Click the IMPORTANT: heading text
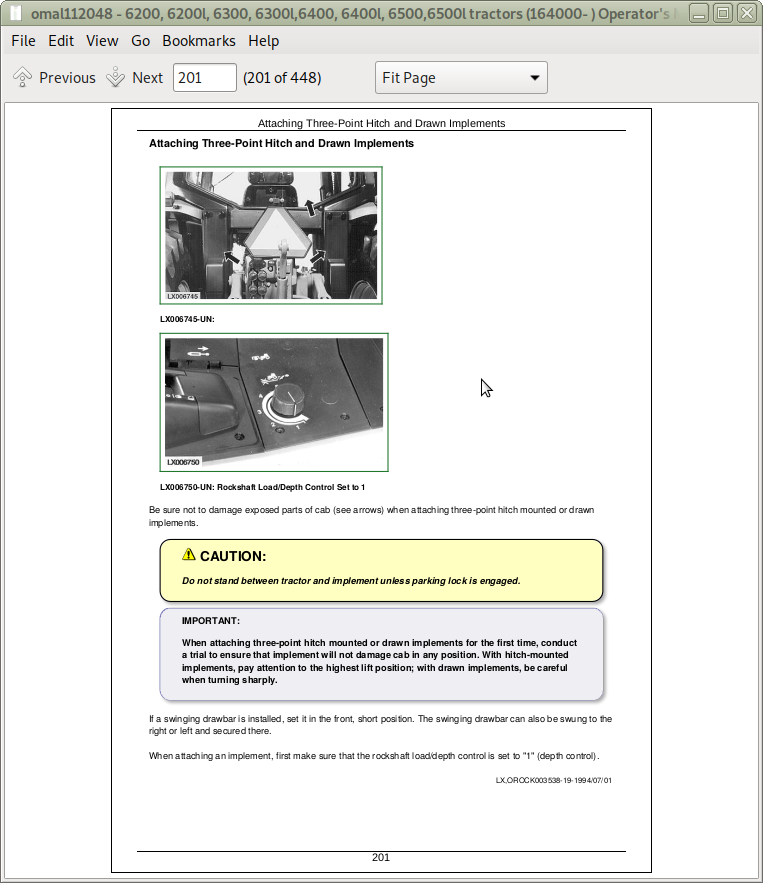This screenshot has width=763, height=883. [211, 621]
